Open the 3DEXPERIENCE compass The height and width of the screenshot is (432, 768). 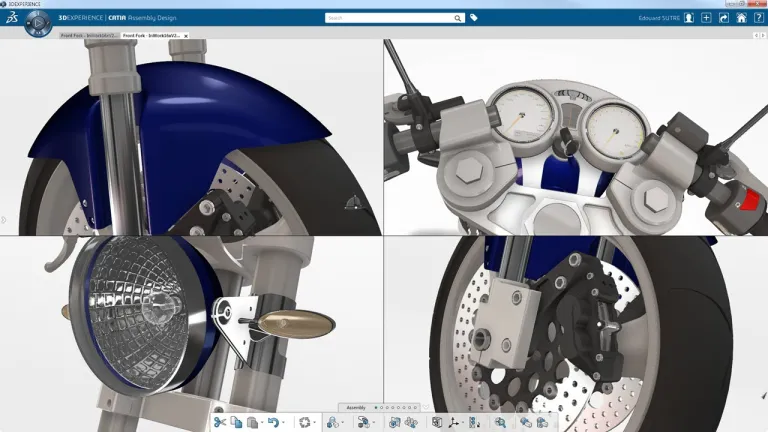[x=38, y=21]
